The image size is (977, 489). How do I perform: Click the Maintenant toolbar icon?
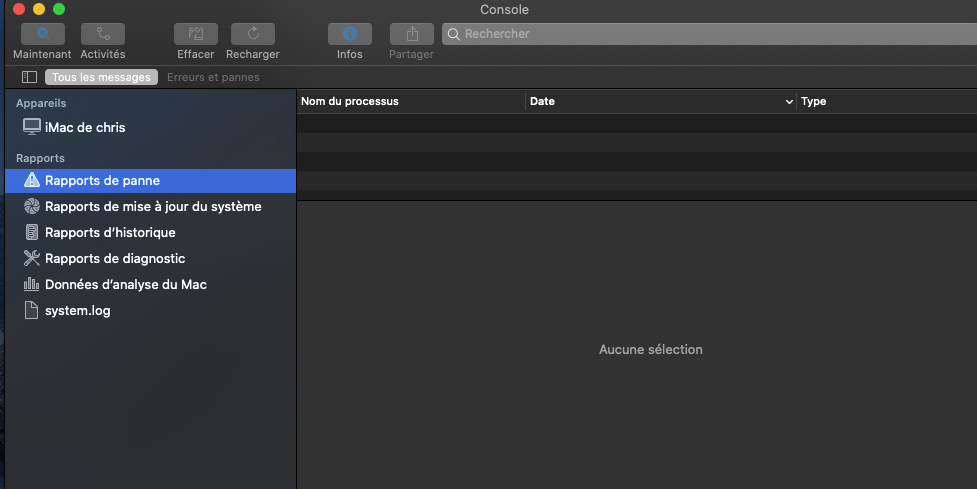[x=43, y=34]
